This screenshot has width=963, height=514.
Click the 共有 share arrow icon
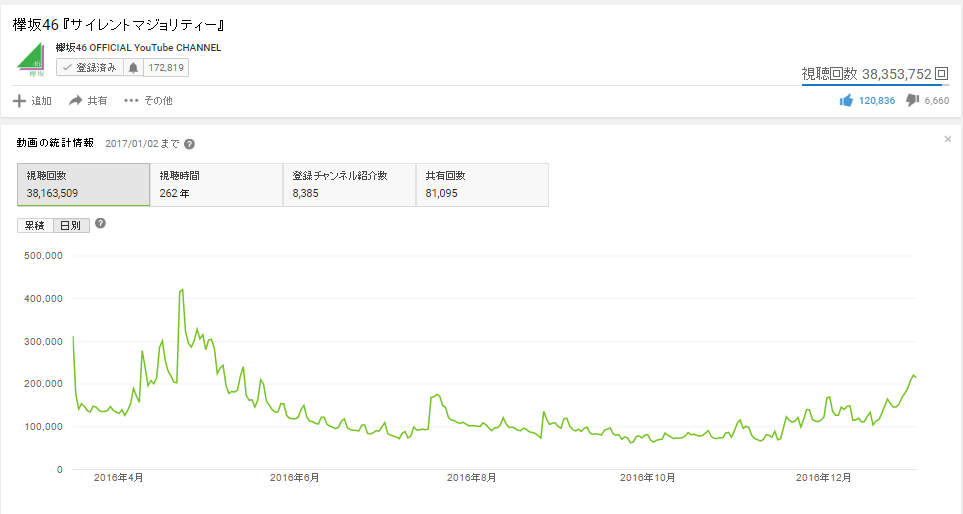75,101
